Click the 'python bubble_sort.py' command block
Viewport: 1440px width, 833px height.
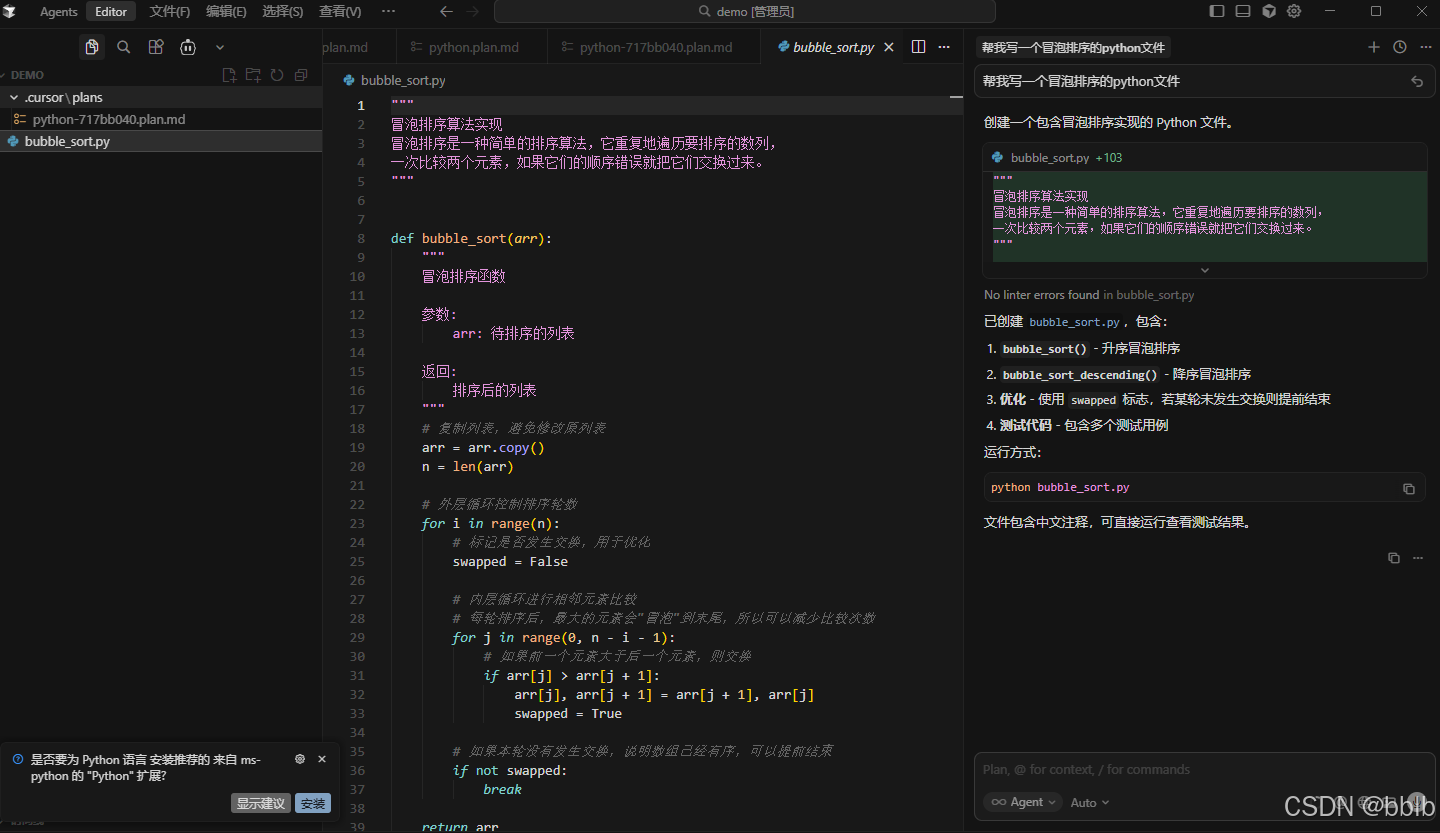1204,487
